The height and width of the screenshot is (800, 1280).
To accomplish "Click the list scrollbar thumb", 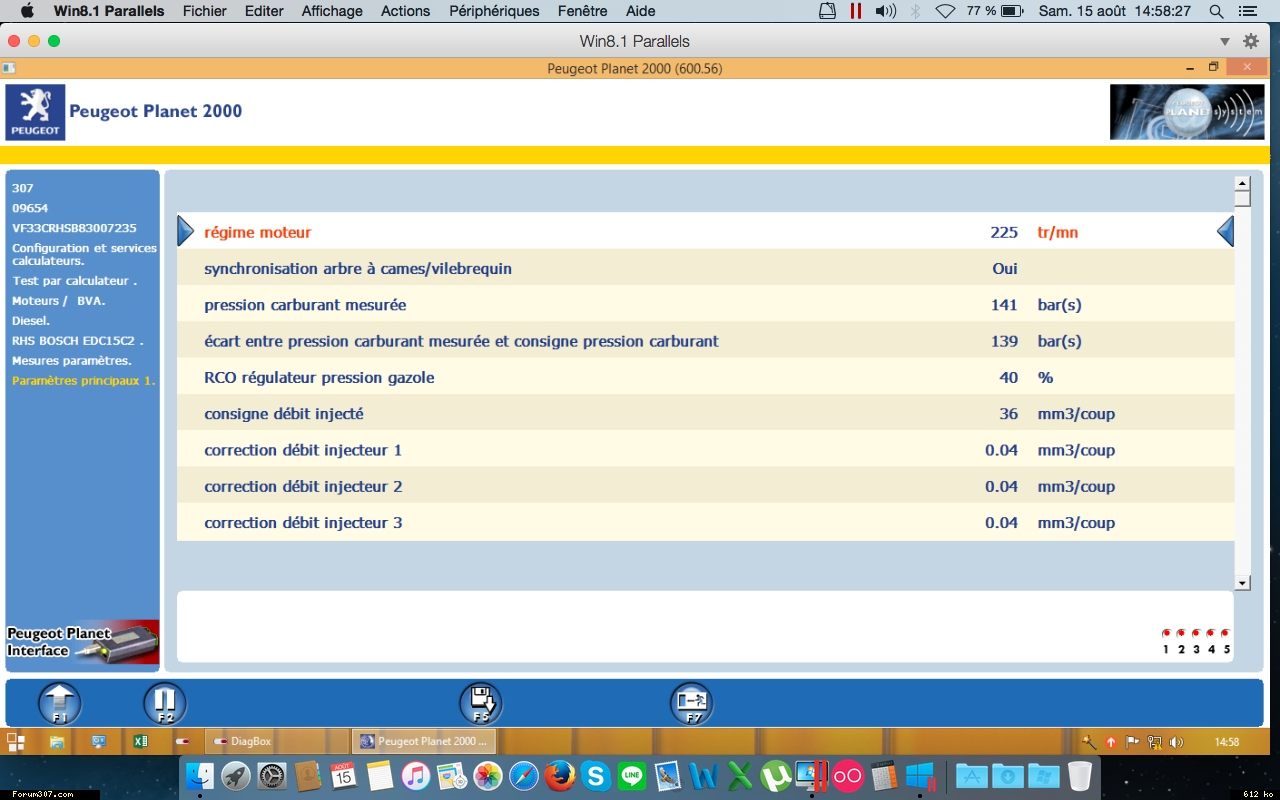I will tap(1243, 198).
